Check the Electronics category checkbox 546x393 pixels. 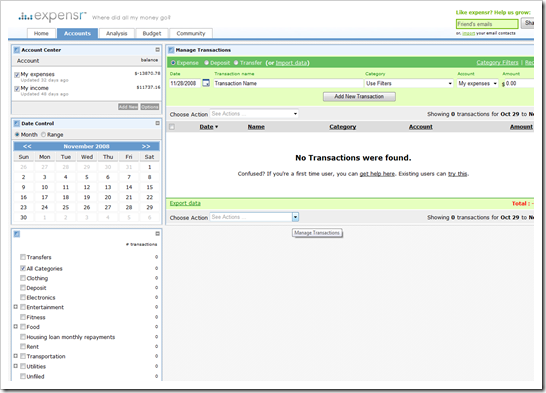[23, 297]
